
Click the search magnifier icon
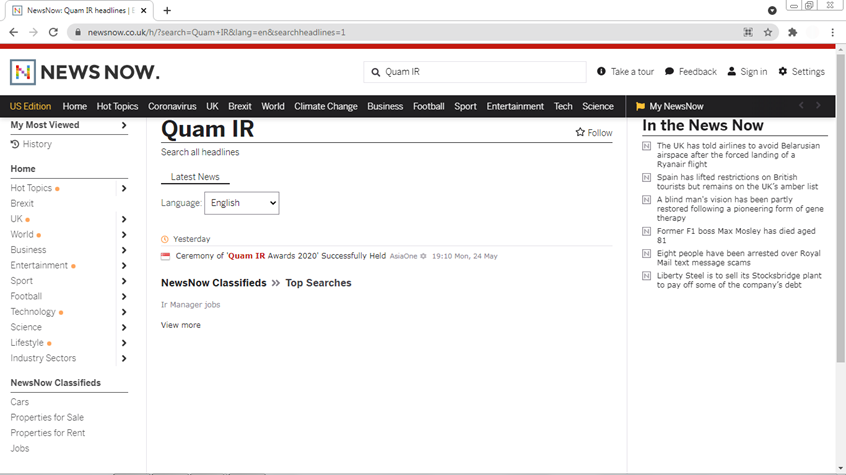(376, 72)
